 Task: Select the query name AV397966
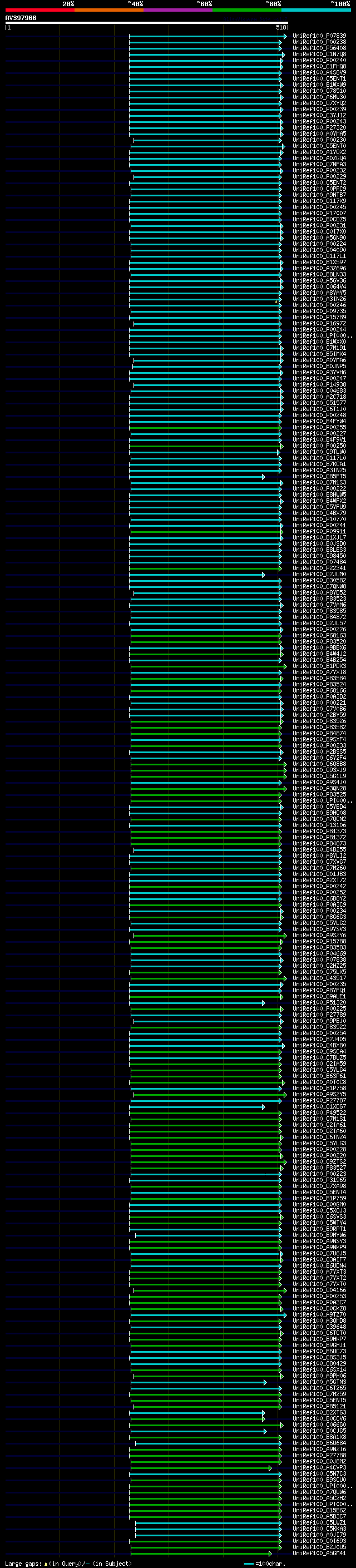click(21, 18)
